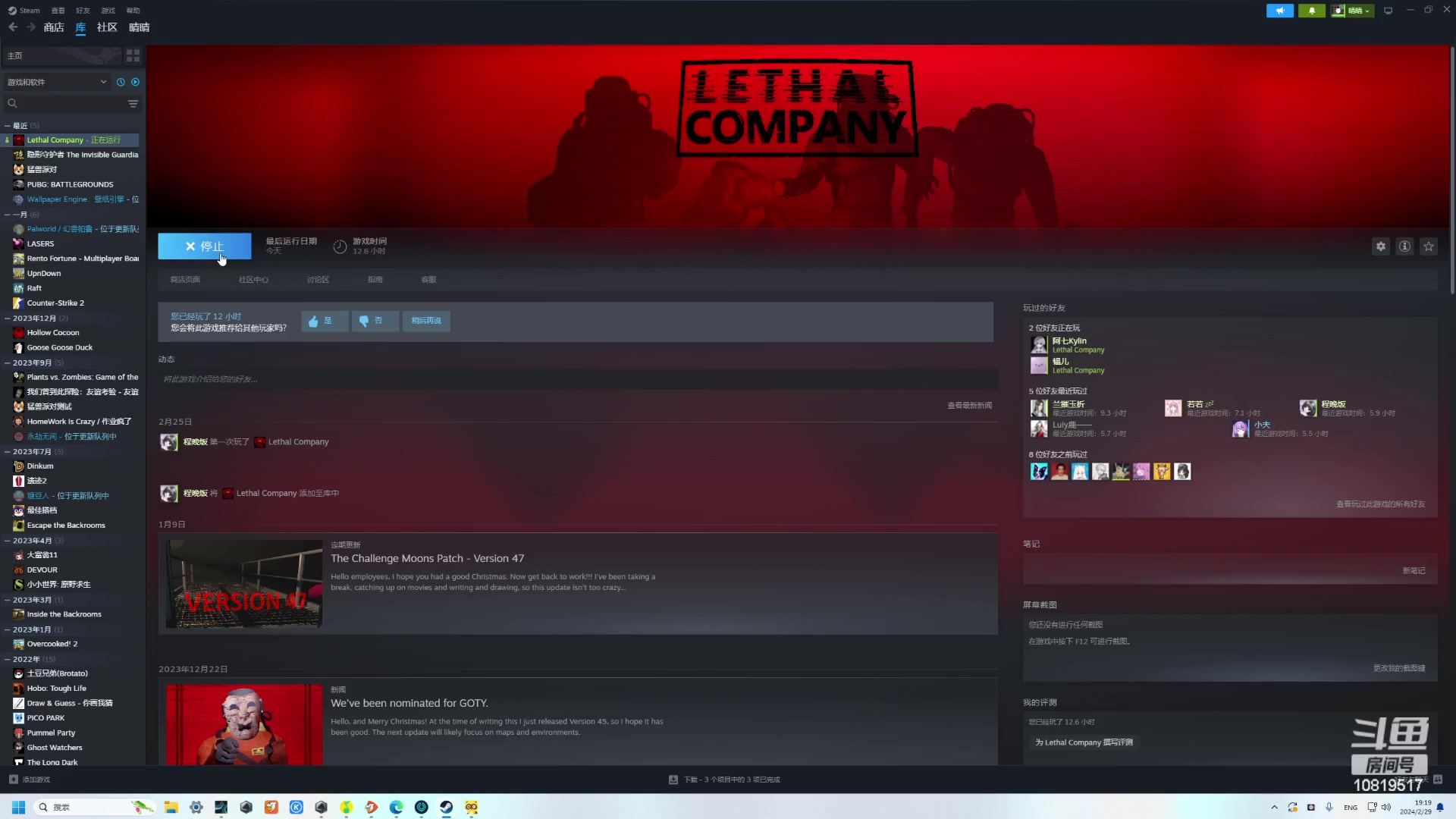Show hidden system tray icons chevron

[x=1274, y=807]
